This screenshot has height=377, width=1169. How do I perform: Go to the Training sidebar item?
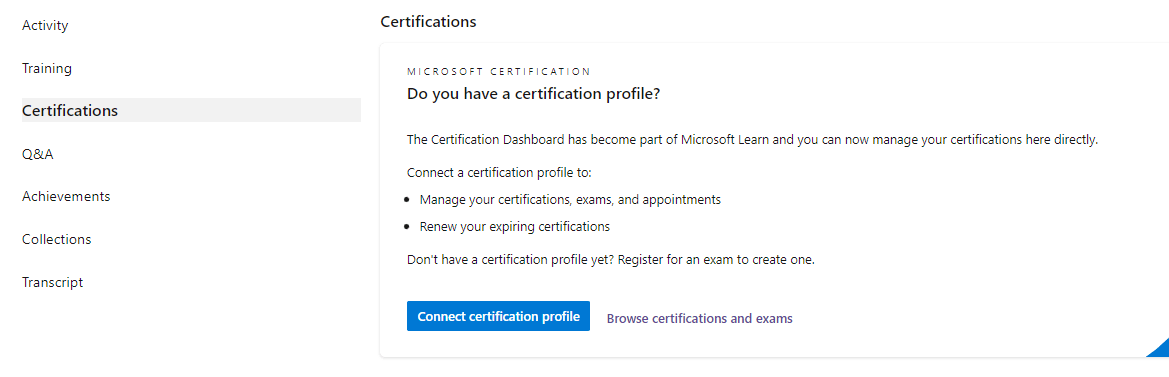pos(47,69)
